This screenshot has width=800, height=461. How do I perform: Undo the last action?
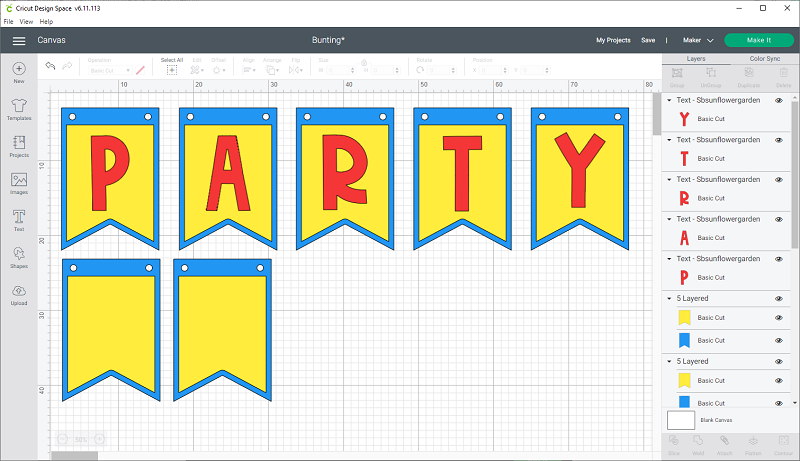(x=51, y=66)
